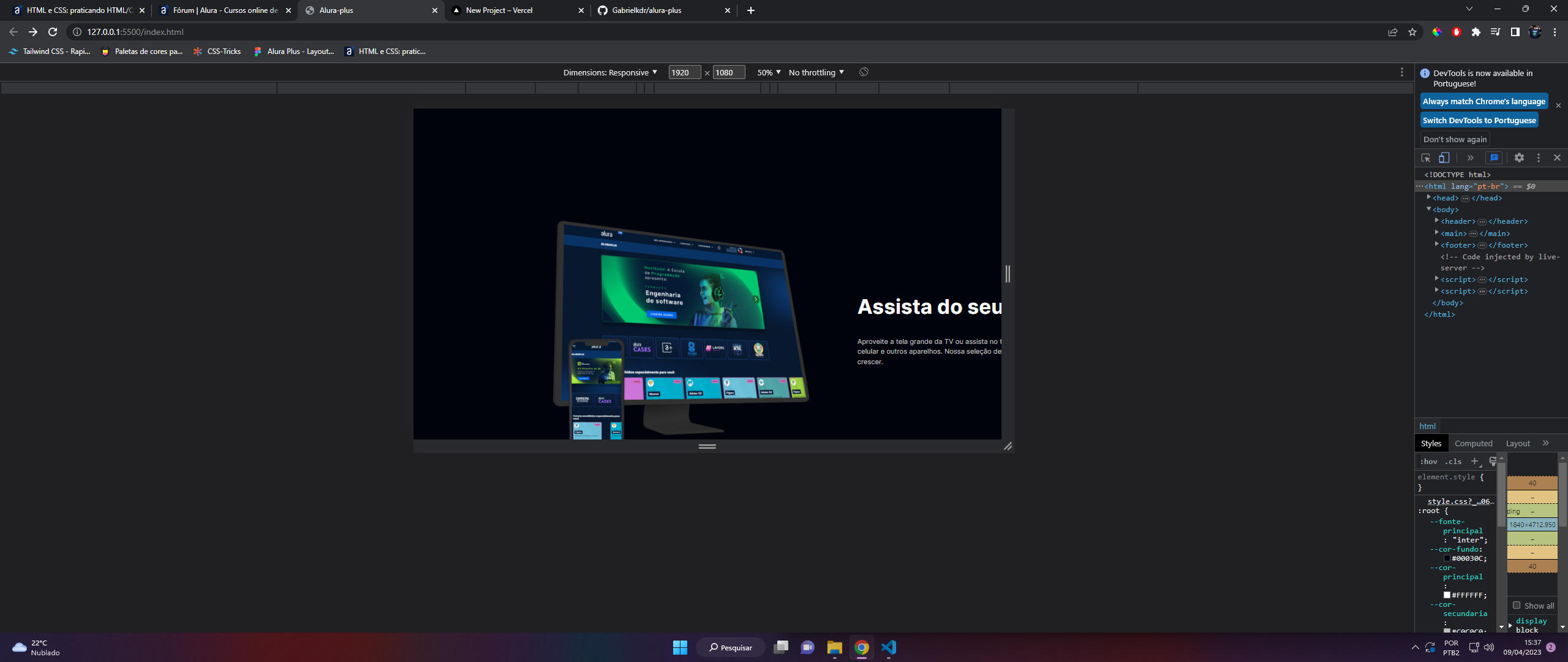
Task: Open the Tailwind CSS bookmark
Action: coord(50,51)
